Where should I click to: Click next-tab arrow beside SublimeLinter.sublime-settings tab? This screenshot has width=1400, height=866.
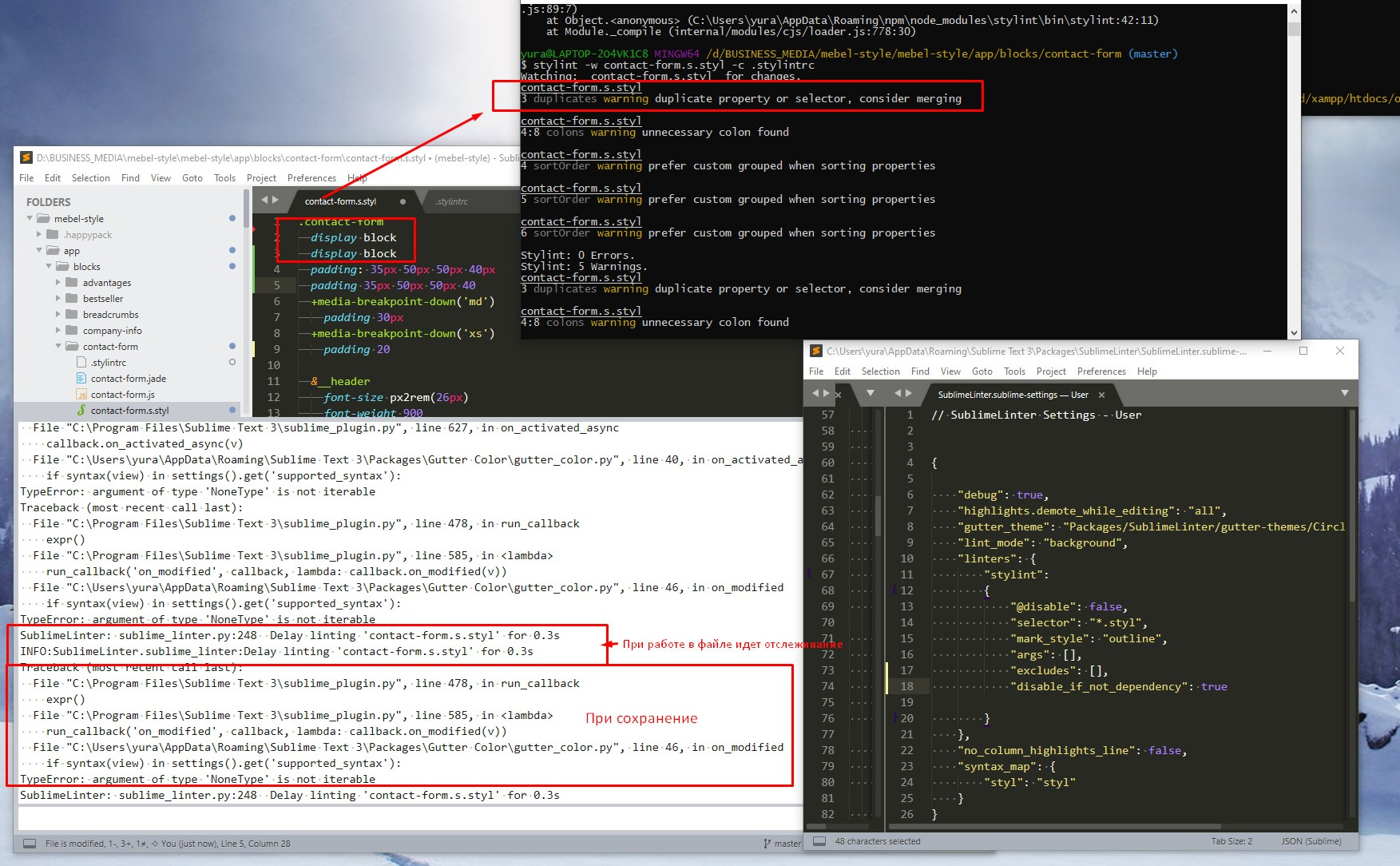[x=907, y=393]
